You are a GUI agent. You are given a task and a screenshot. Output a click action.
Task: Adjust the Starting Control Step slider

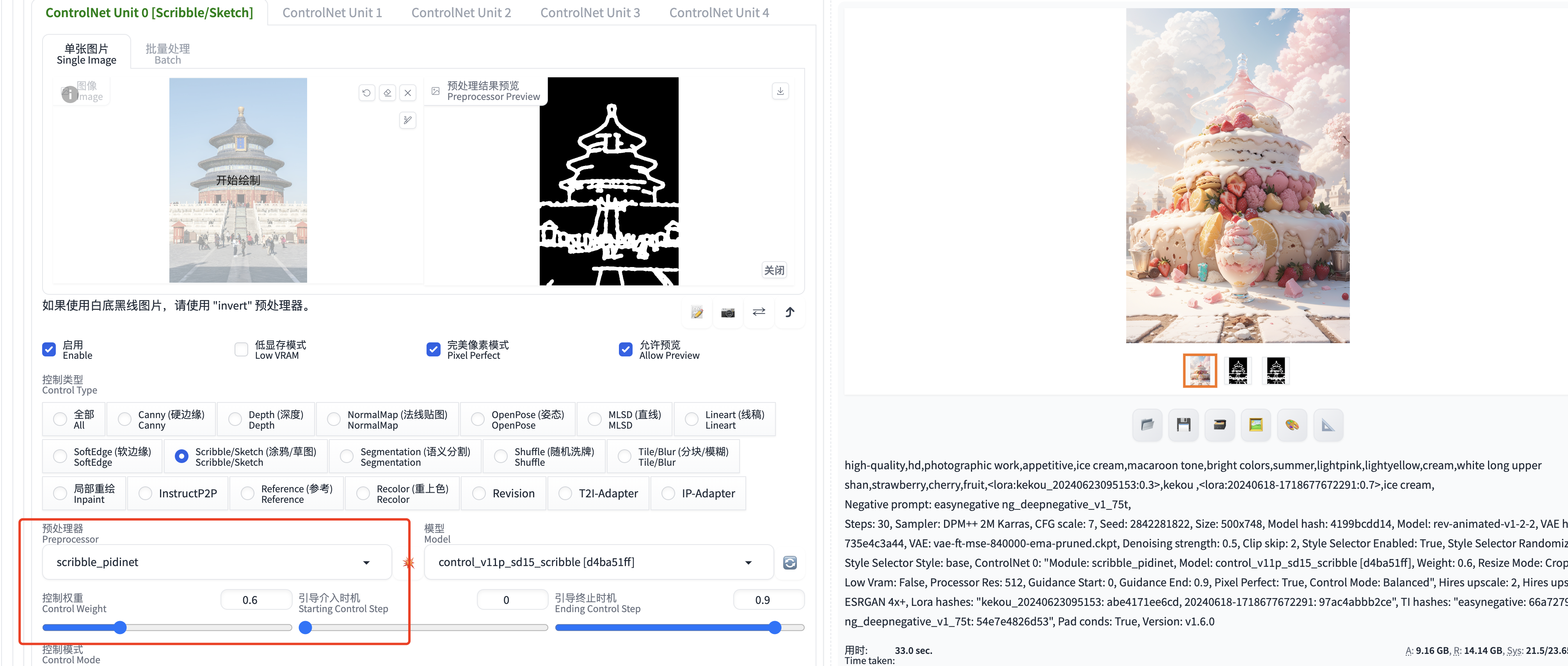coord(423,628)
